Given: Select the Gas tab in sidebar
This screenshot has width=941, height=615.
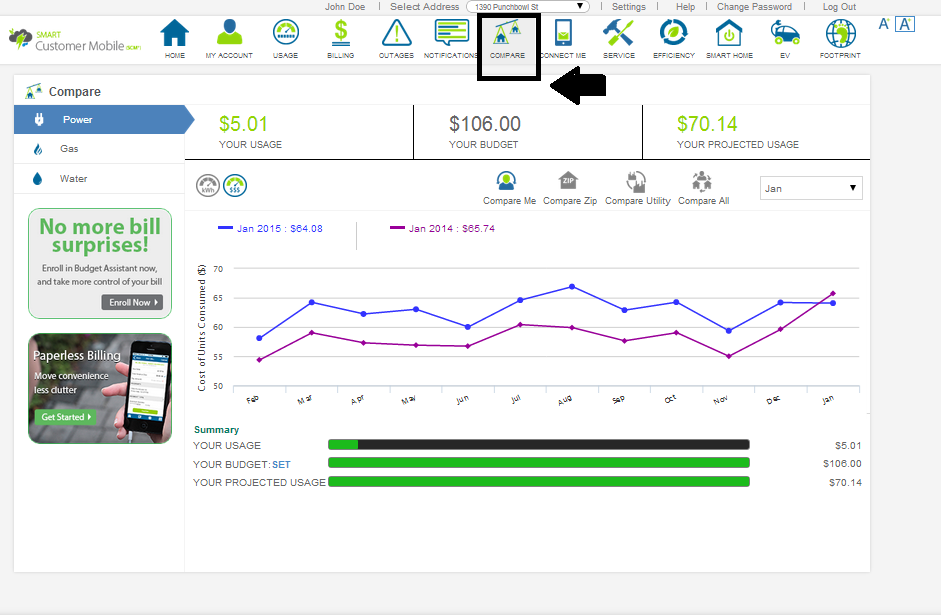Looking at the screenshot, I should pos(69,149).
